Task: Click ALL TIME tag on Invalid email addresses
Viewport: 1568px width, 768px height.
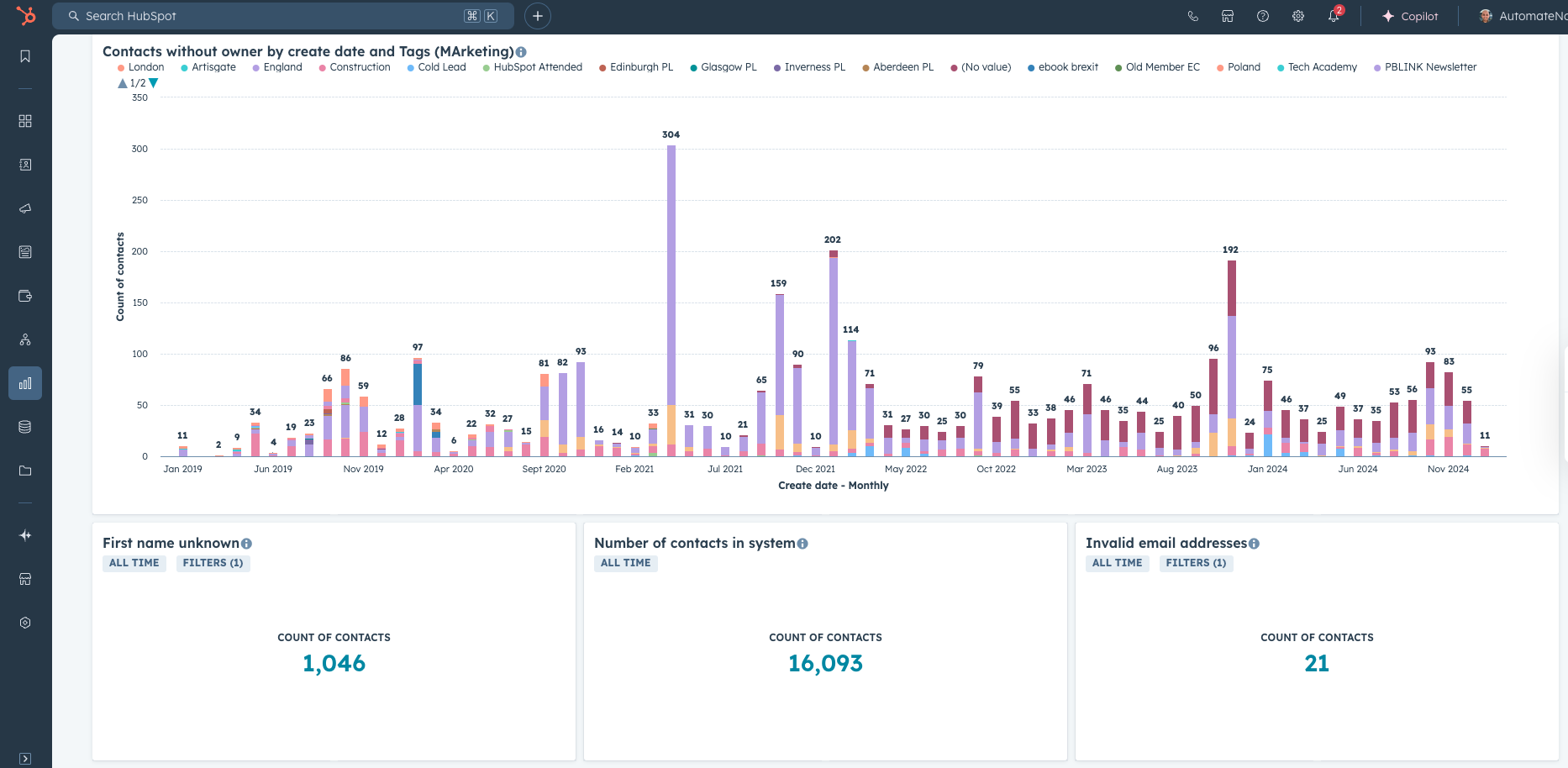Action: click(1118, 563)
